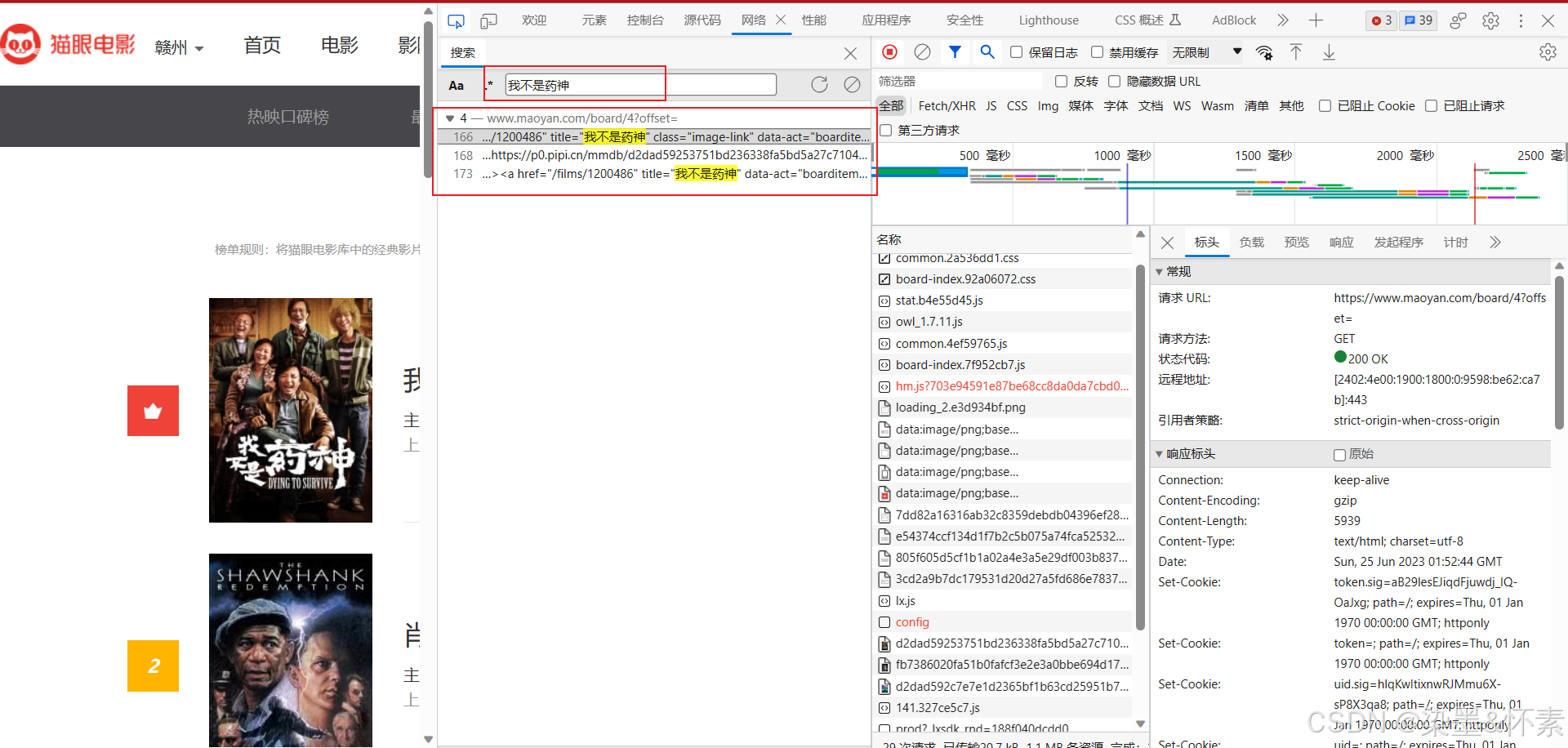Switch to 控制台 DevTools tab
This screenshot has width=1568, height=748.
(645, 20)
